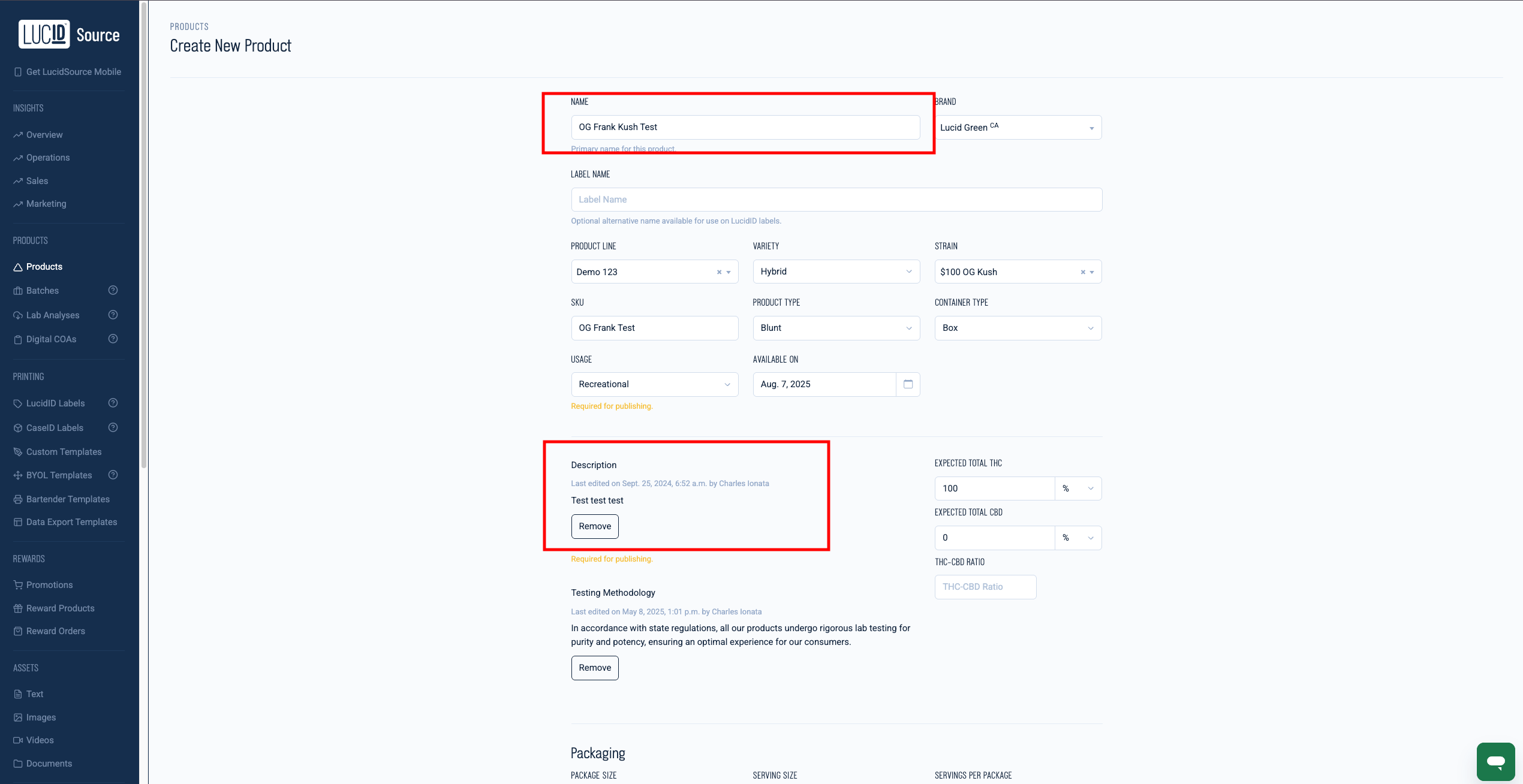Image resolution: width=1523 pixels, height=784 pixels.
Task: Click help icon beside Lab Analyses
Action: [113, 315]
